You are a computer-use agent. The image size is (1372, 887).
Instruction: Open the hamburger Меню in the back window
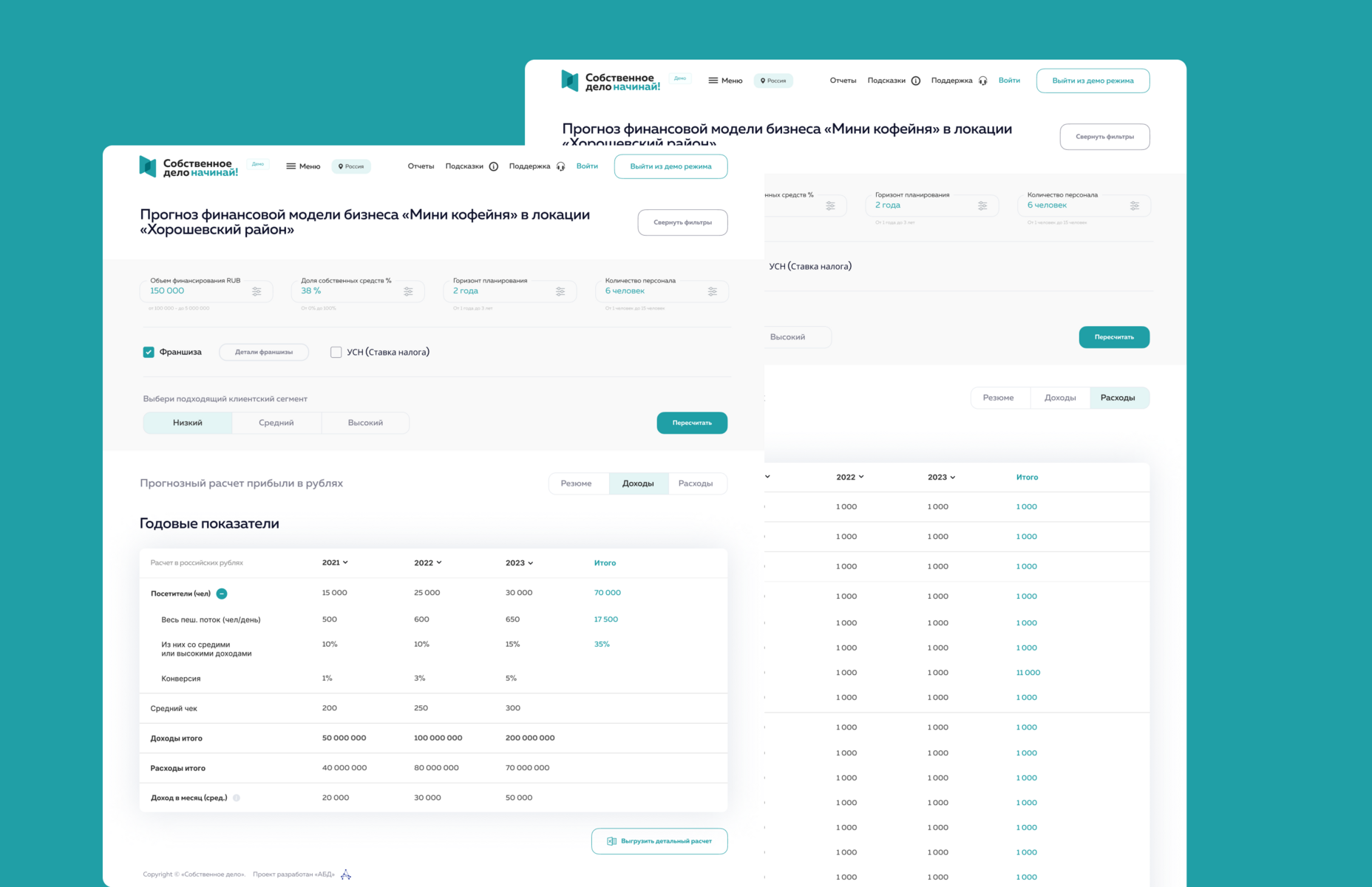(725, 81)
